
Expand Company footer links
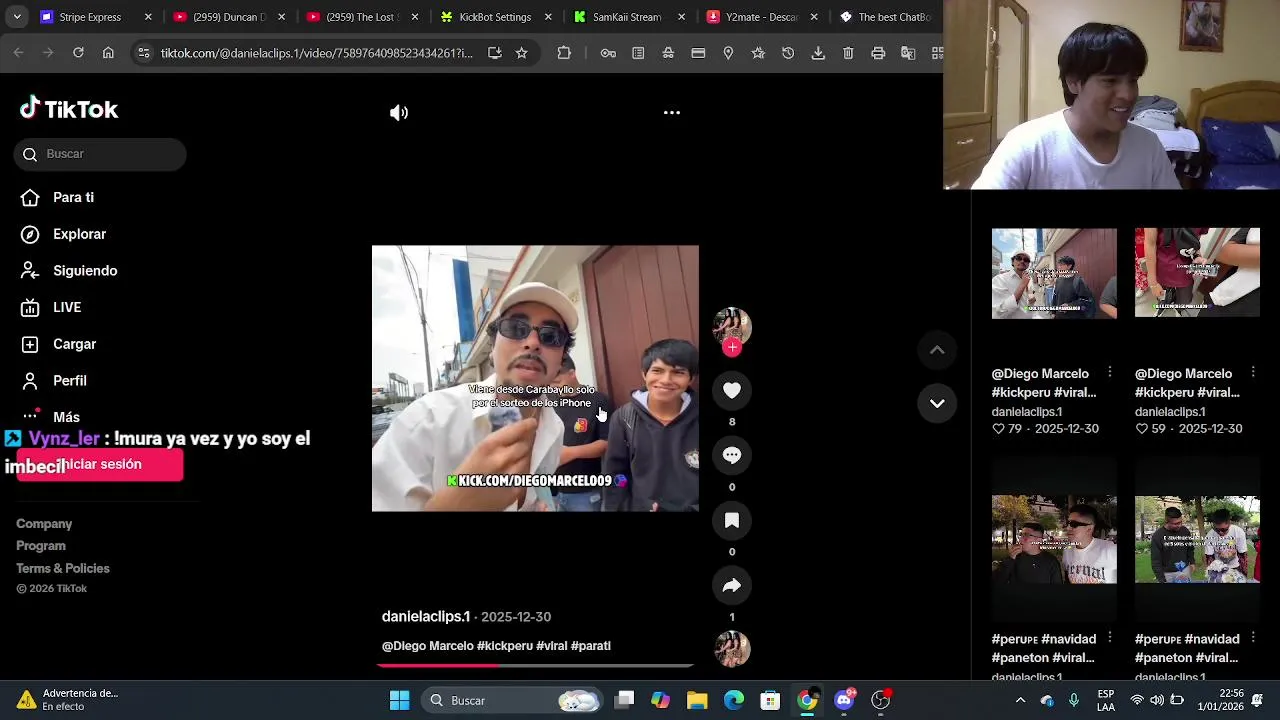click(x=44, y=524)
